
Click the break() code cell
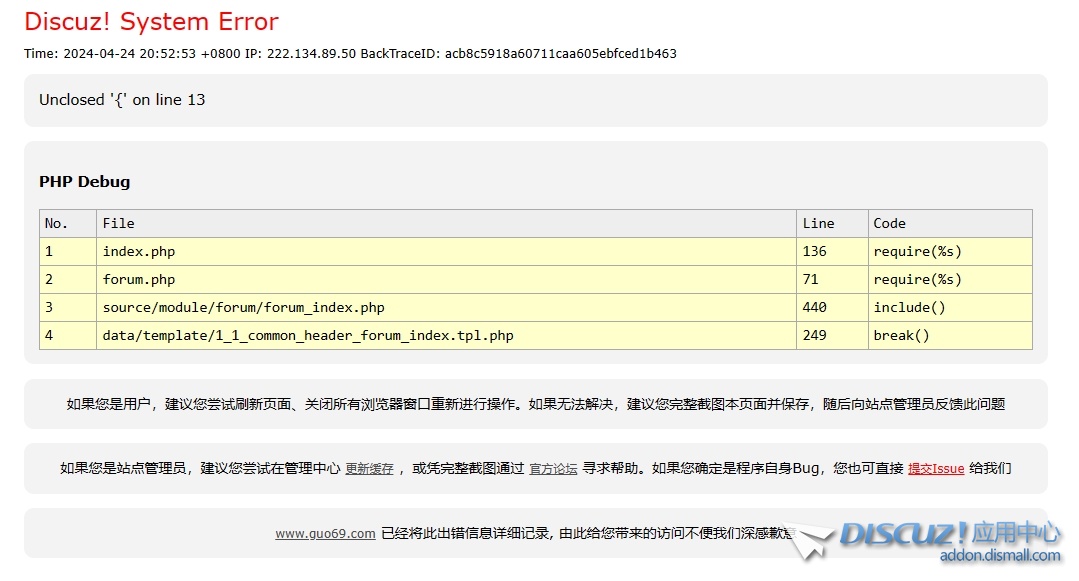(901, 335)
